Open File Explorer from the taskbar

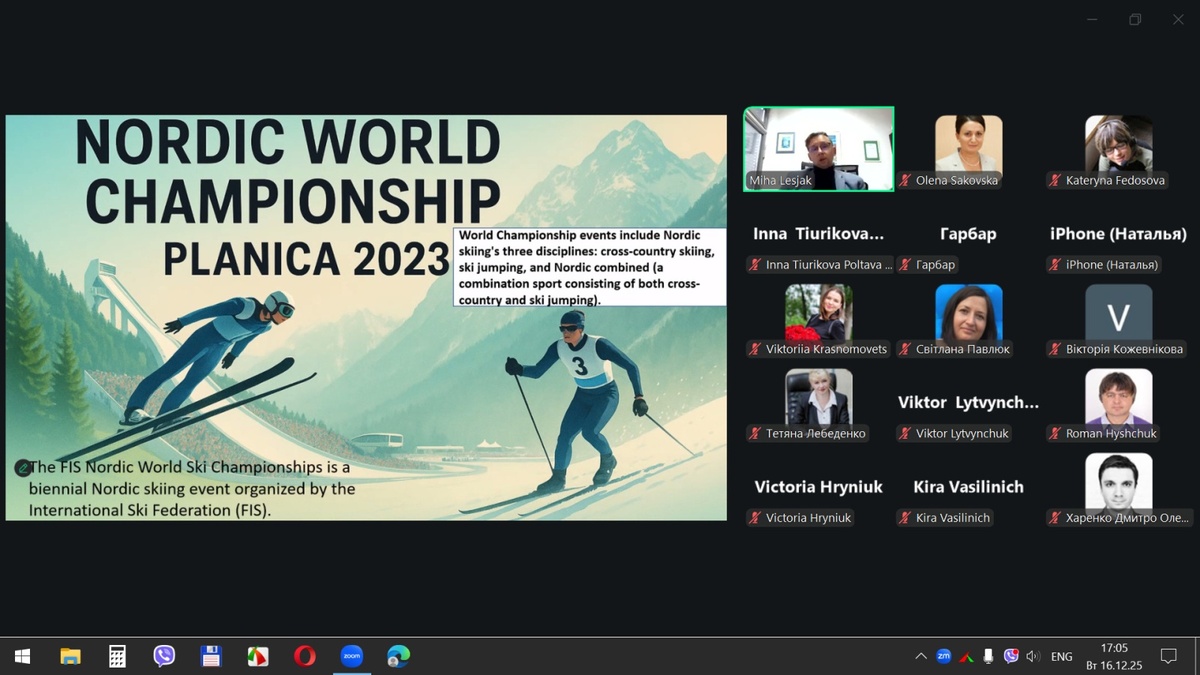(x=70, y=656)
